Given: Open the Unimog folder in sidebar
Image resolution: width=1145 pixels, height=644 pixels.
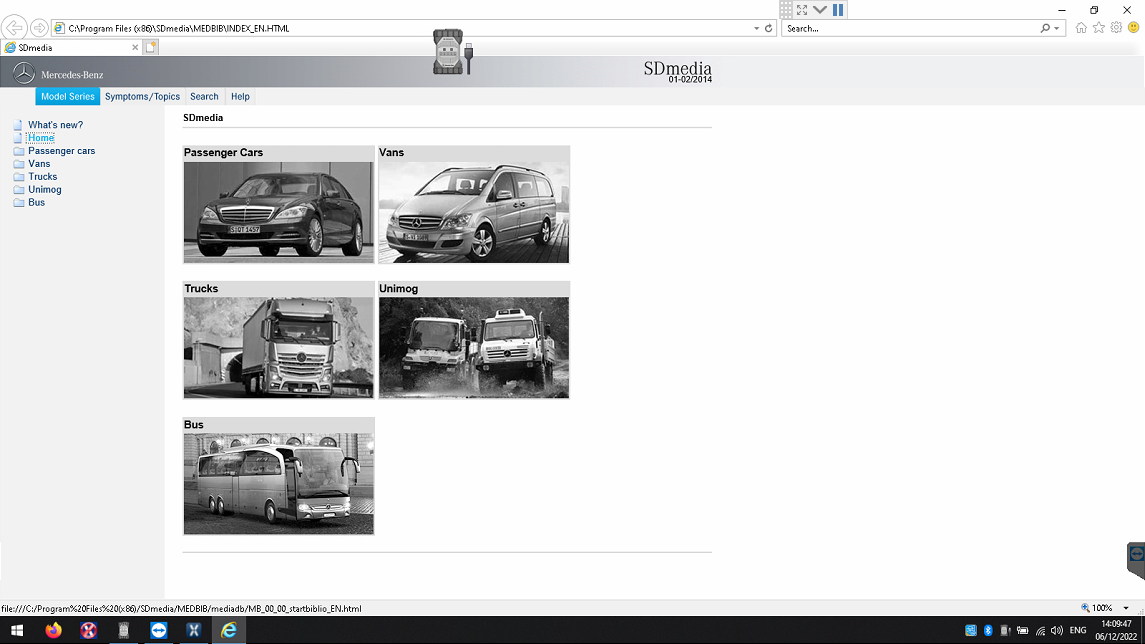Looking at the screenshot, I should [45, 190].
